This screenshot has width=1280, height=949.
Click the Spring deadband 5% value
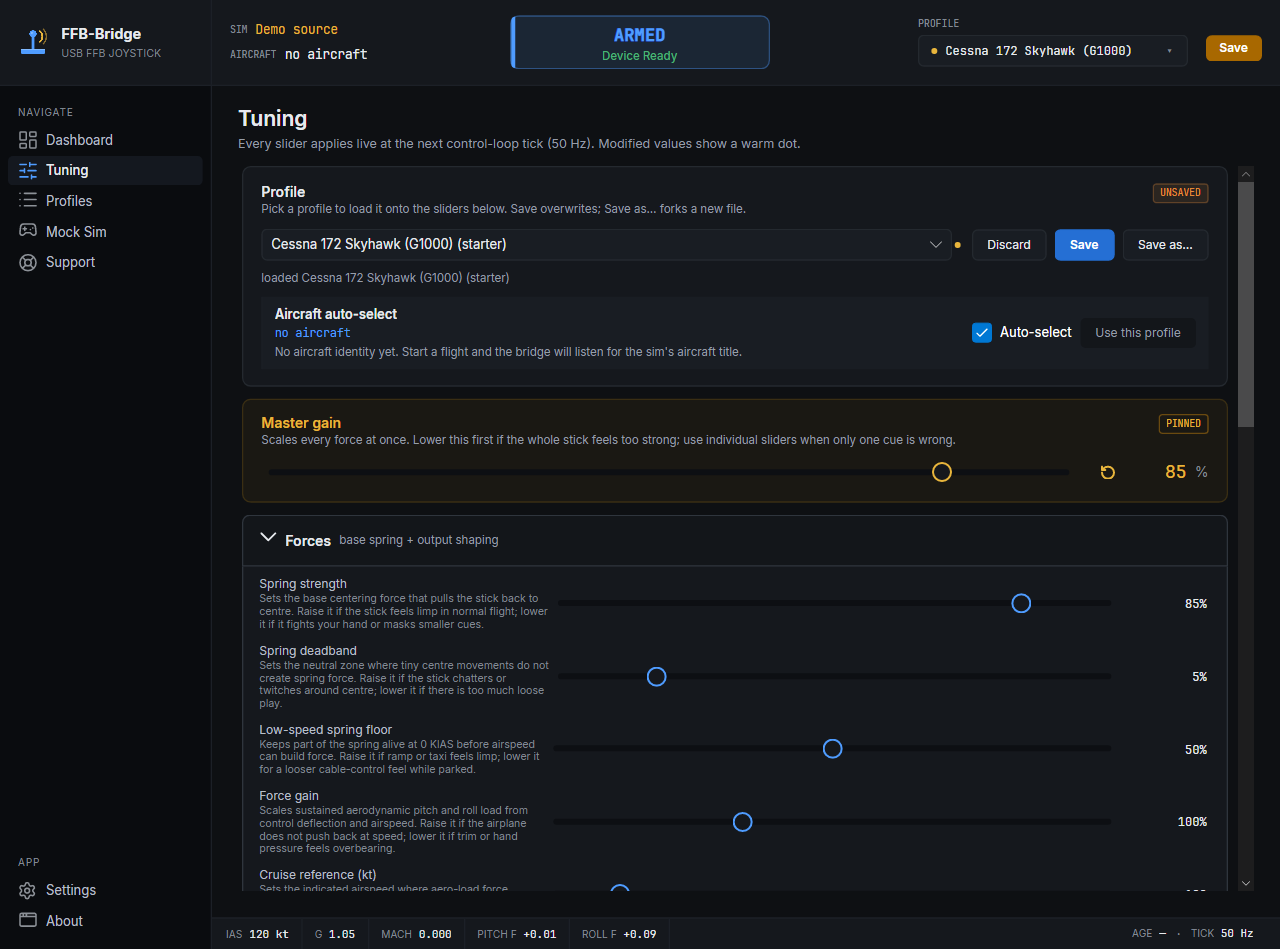pos(1199,677)
